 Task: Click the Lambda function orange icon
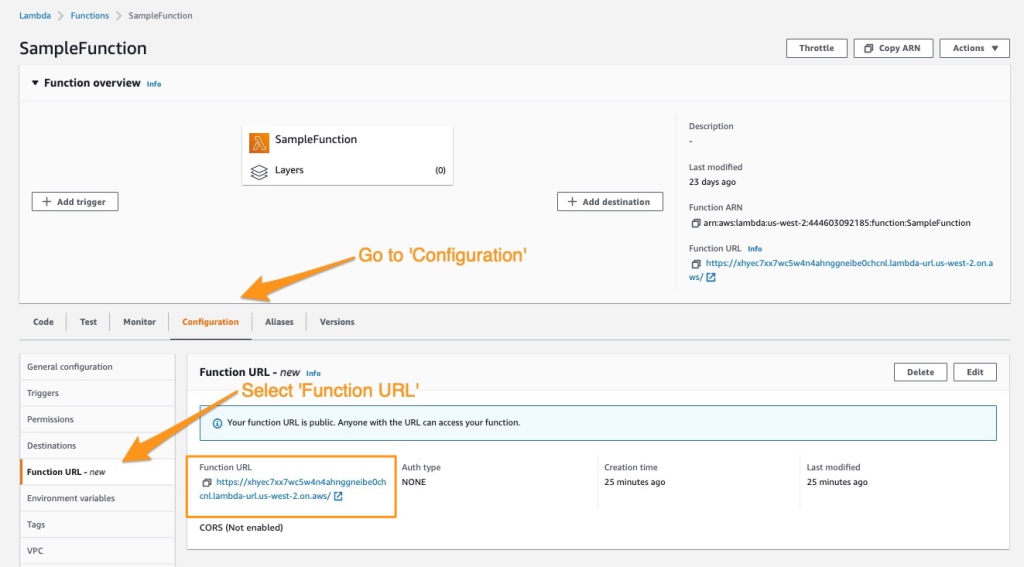[259, 142]
